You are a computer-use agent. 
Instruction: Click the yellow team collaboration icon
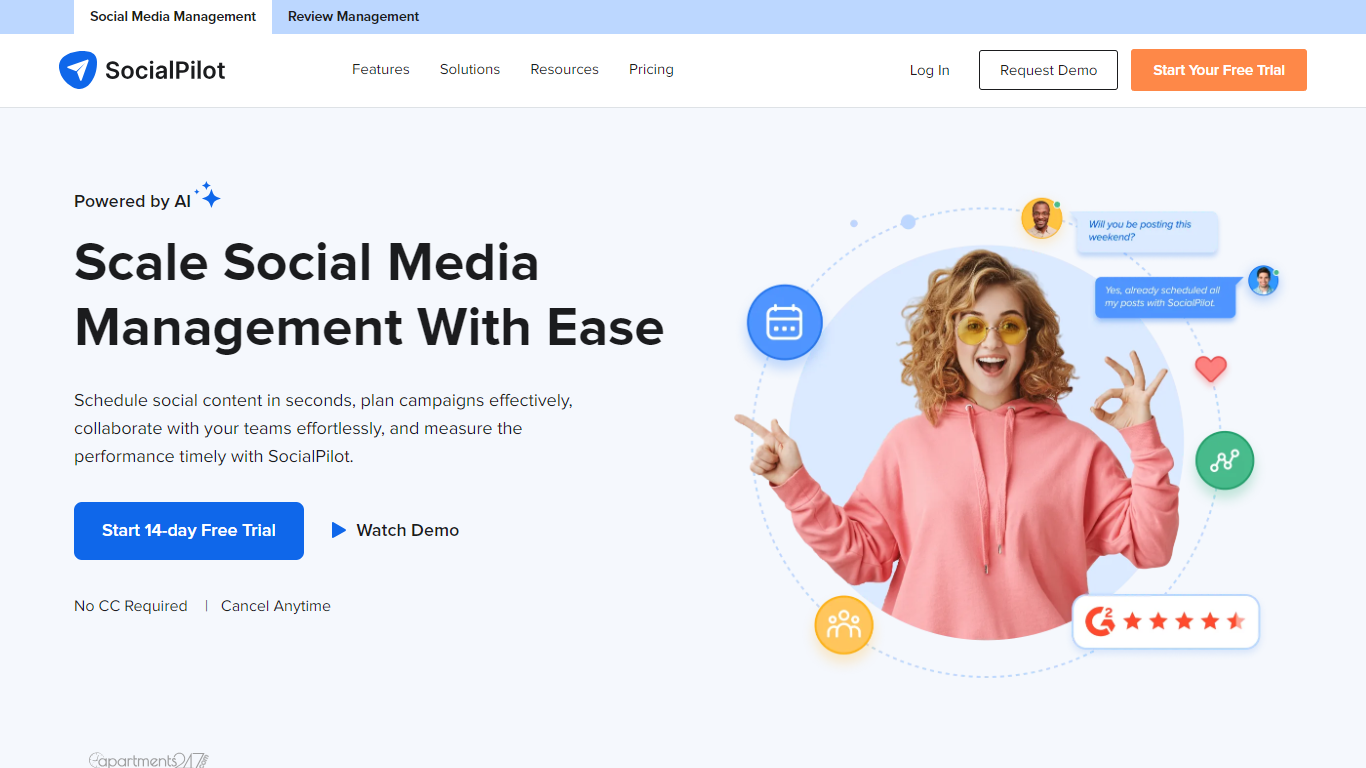(x=844, y=625)
